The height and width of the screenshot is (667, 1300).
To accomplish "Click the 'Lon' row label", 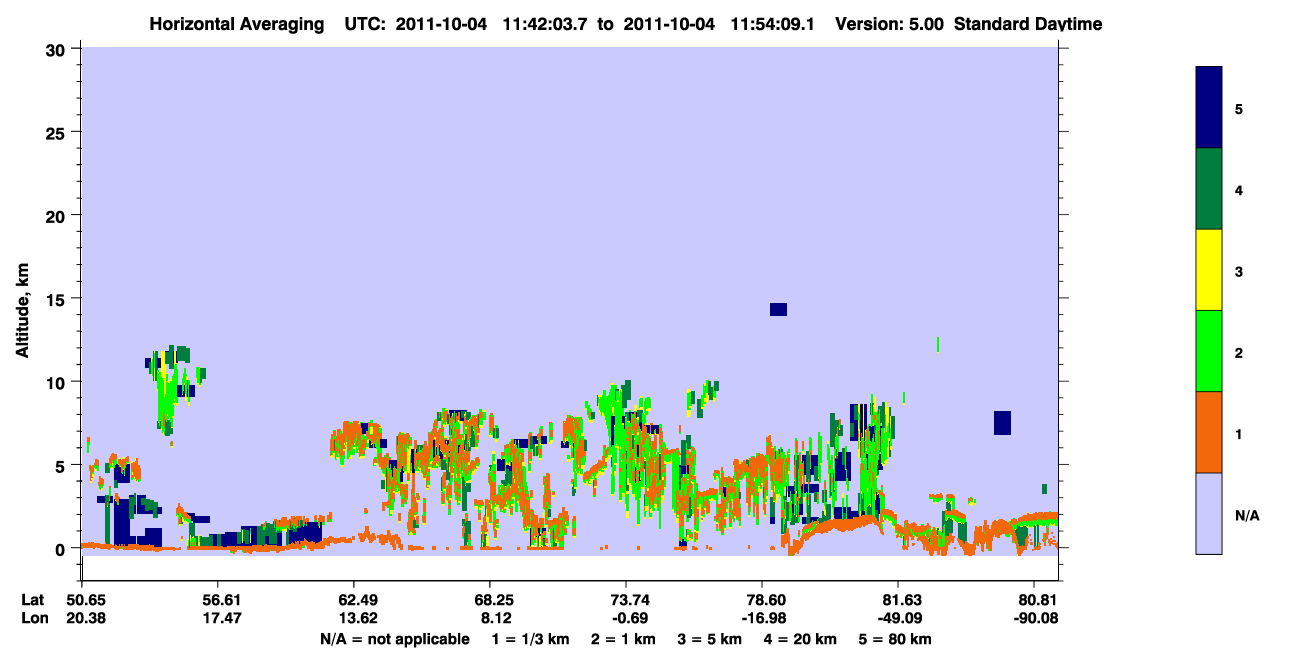I will pyautogui.click(x=33, y=618).
